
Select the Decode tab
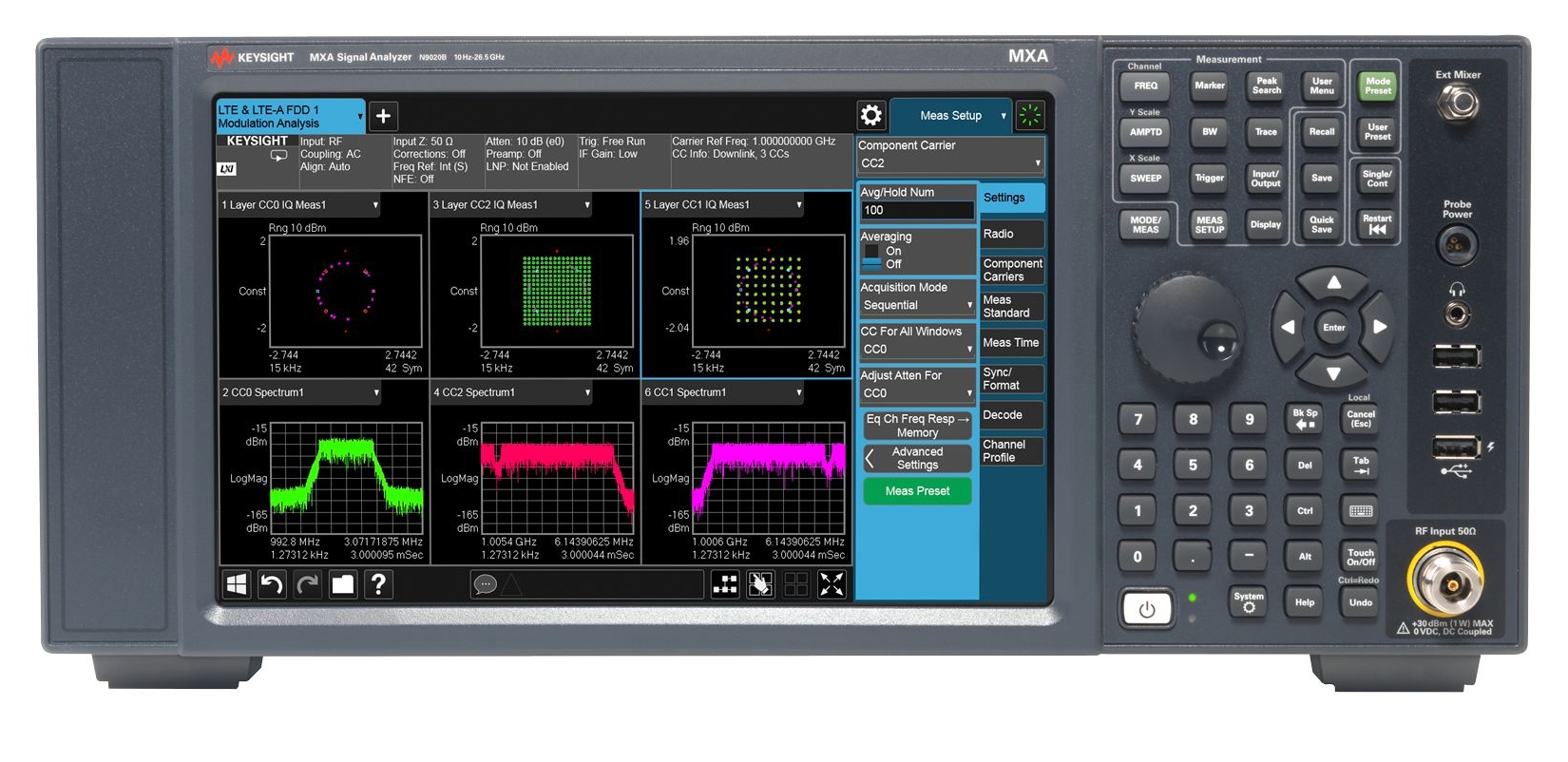coord(1012,415)
